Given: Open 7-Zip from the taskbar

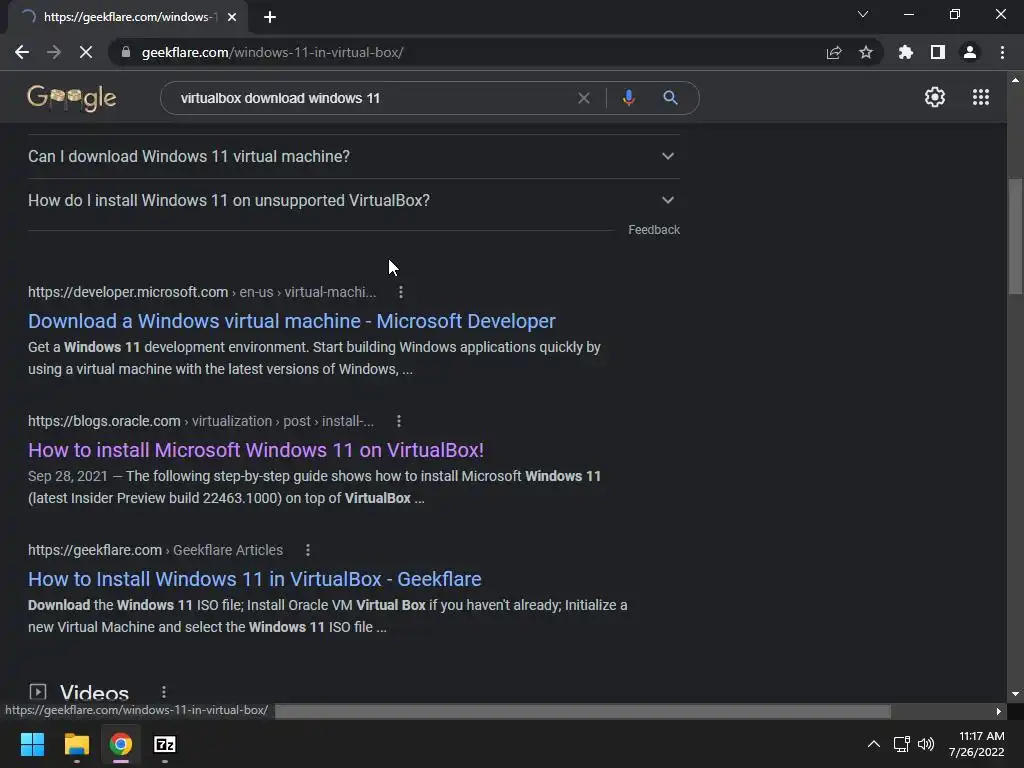Looking at the screenshot, I should [x=165, y=744].
